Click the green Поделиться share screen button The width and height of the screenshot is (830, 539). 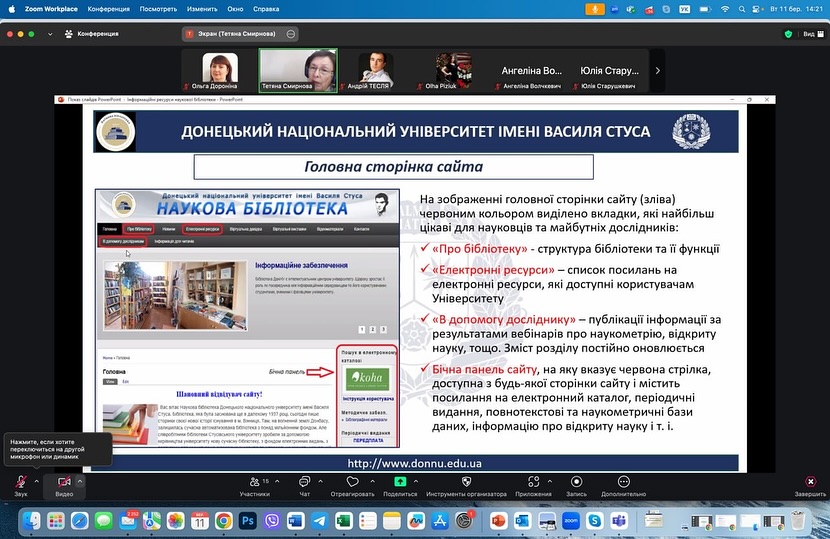point(400,485)
